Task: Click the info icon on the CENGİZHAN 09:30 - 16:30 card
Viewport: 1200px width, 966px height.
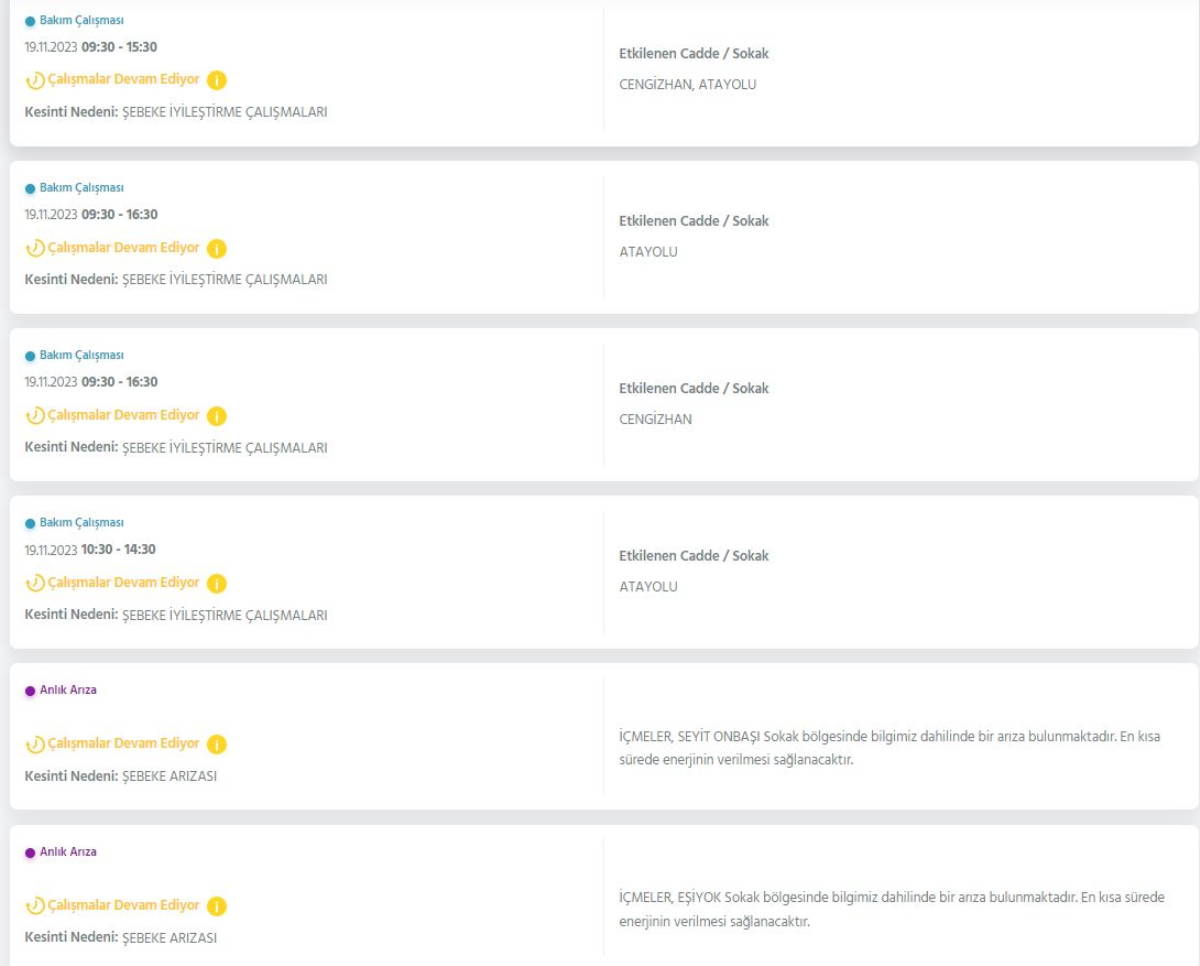Action: click(x=217, y=415)
